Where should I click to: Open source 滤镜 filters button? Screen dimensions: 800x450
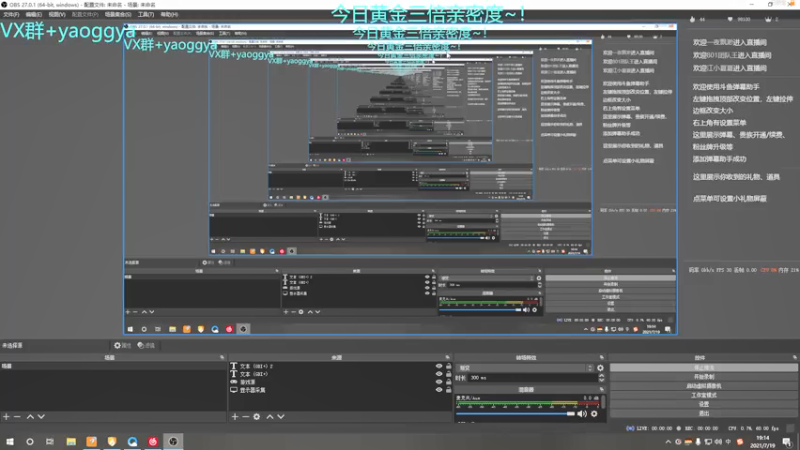coord(146,345)
